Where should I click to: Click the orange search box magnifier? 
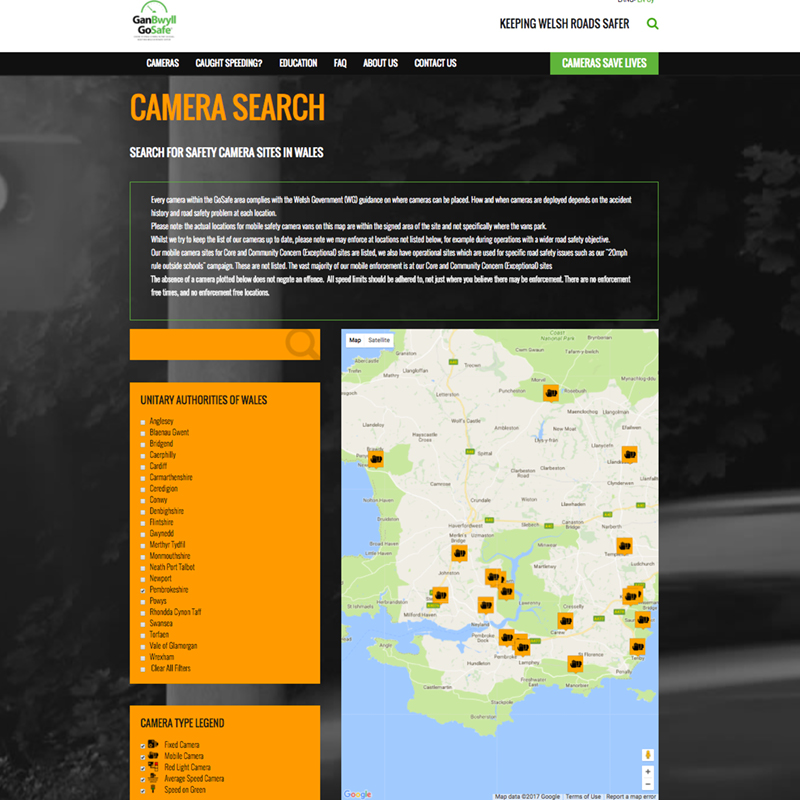pos(302,344)
